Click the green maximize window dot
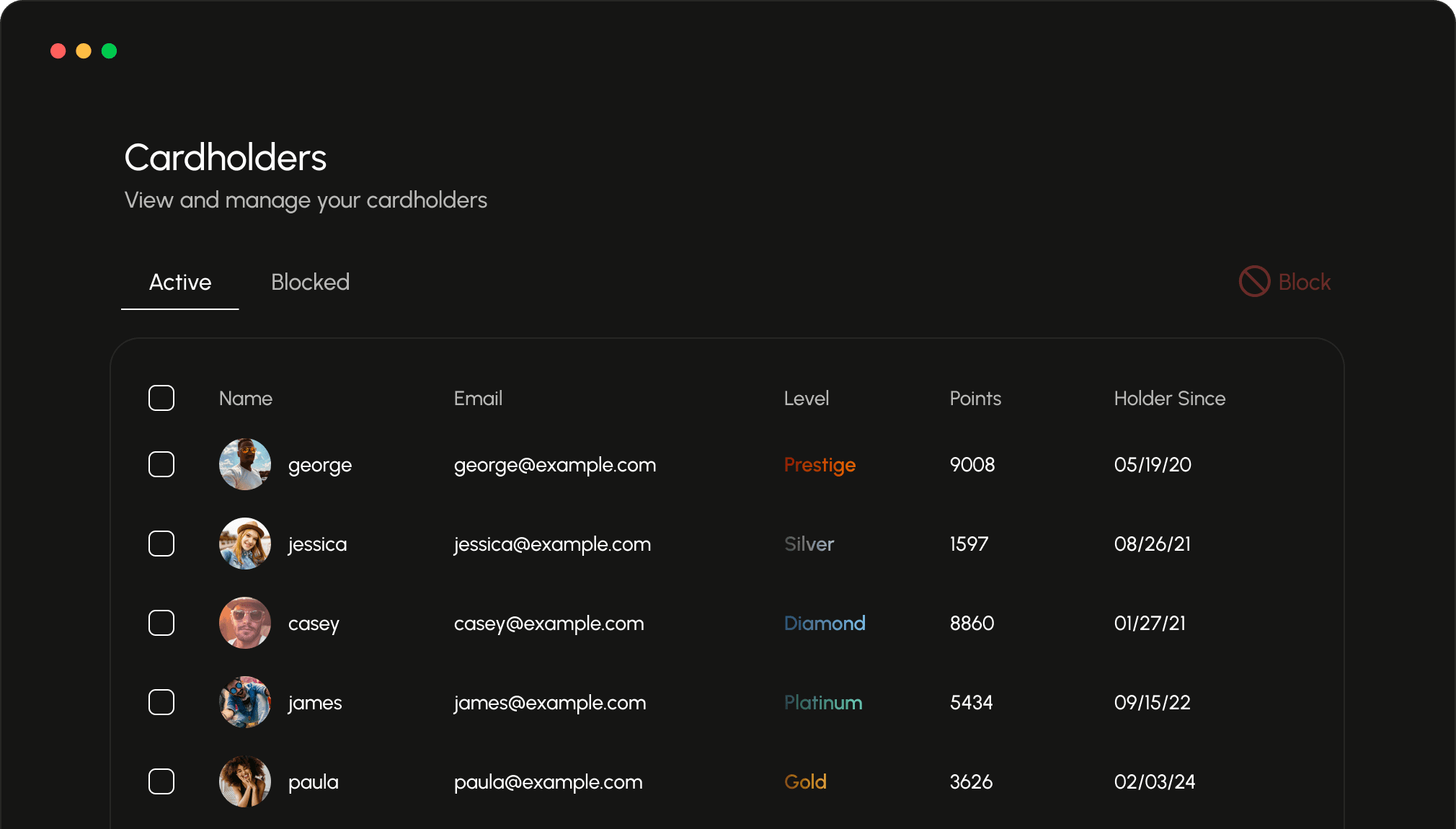 [110, 50]
